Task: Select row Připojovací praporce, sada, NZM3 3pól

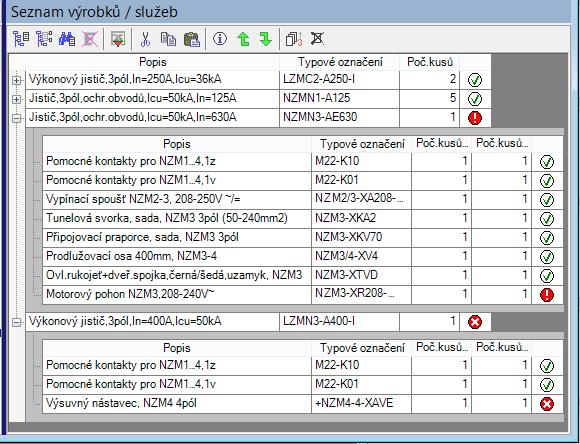Action: [303, 238]
